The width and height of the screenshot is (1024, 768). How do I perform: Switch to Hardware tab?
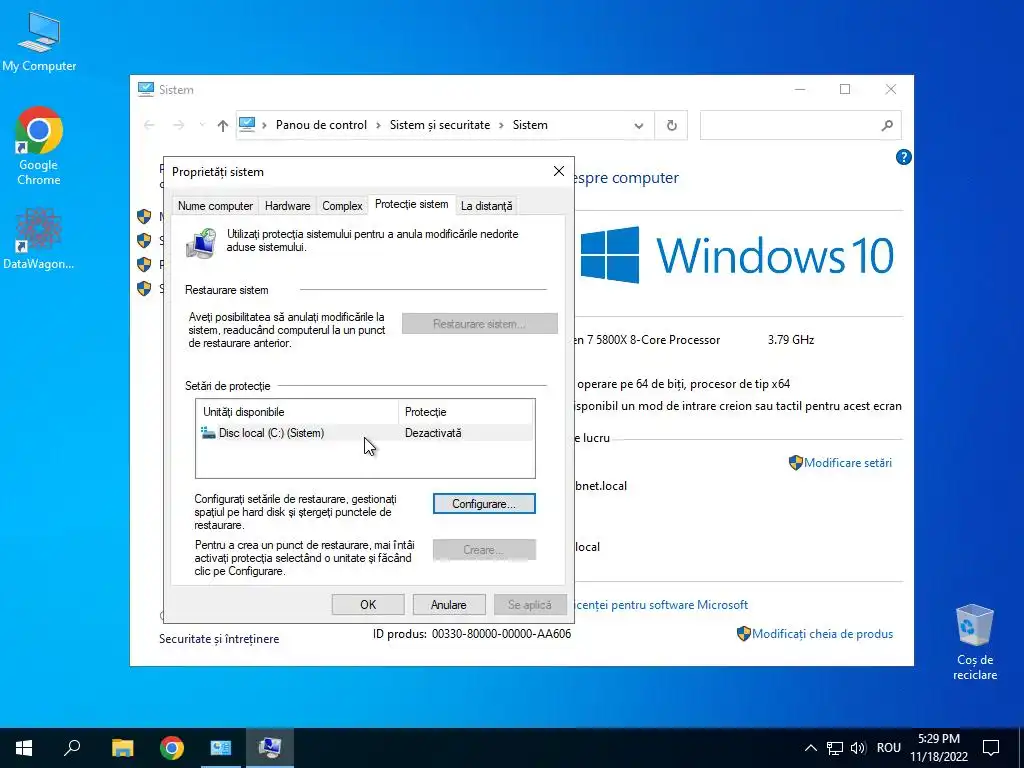(x=287, y=206)
